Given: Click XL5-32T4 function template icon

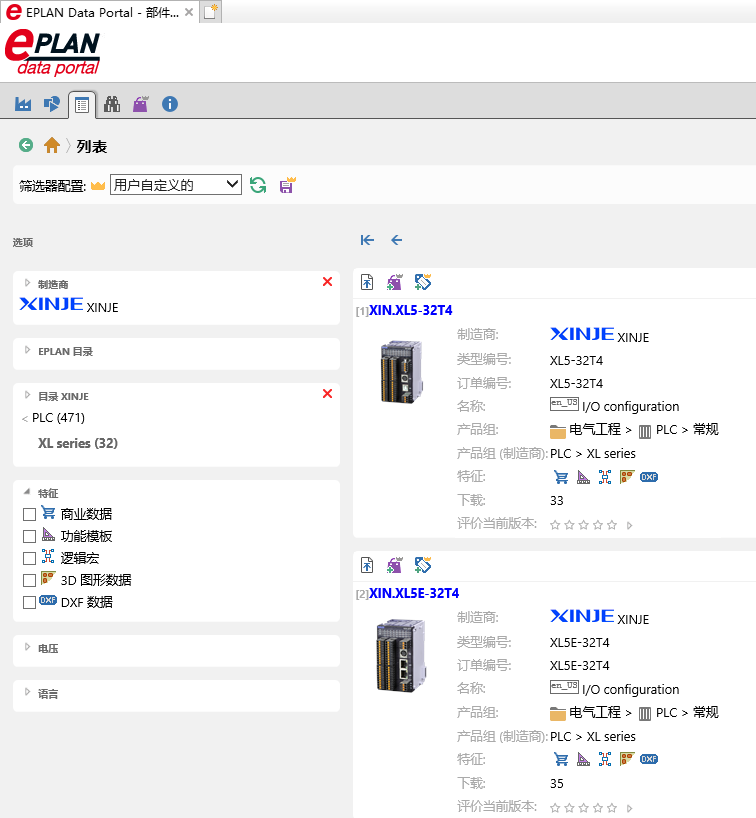Looking at the screenshot, I should (x=583, y=477).
